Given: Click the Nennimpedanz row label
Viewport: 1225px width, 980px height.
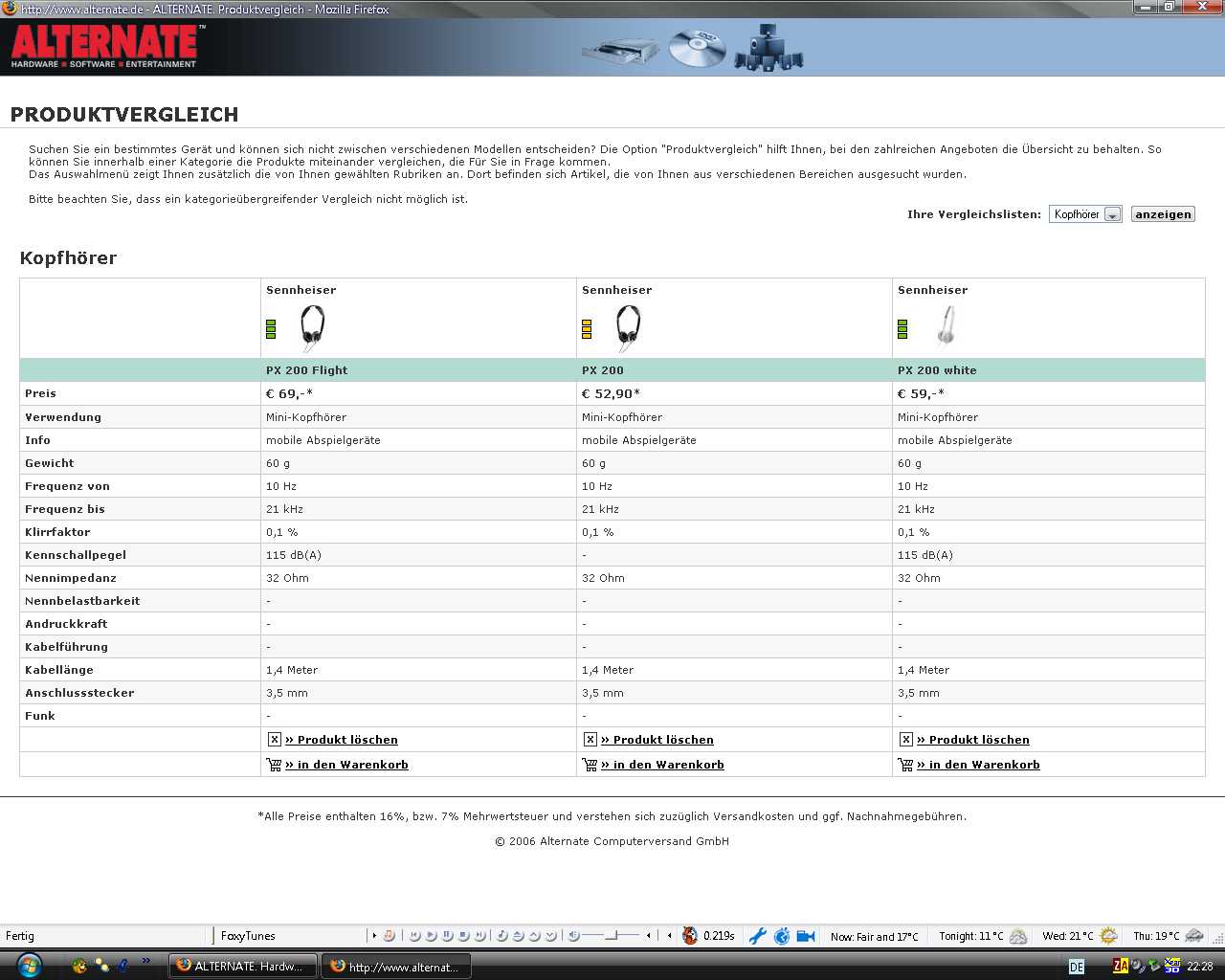Looking at the screenshot, I should (70, 578).
